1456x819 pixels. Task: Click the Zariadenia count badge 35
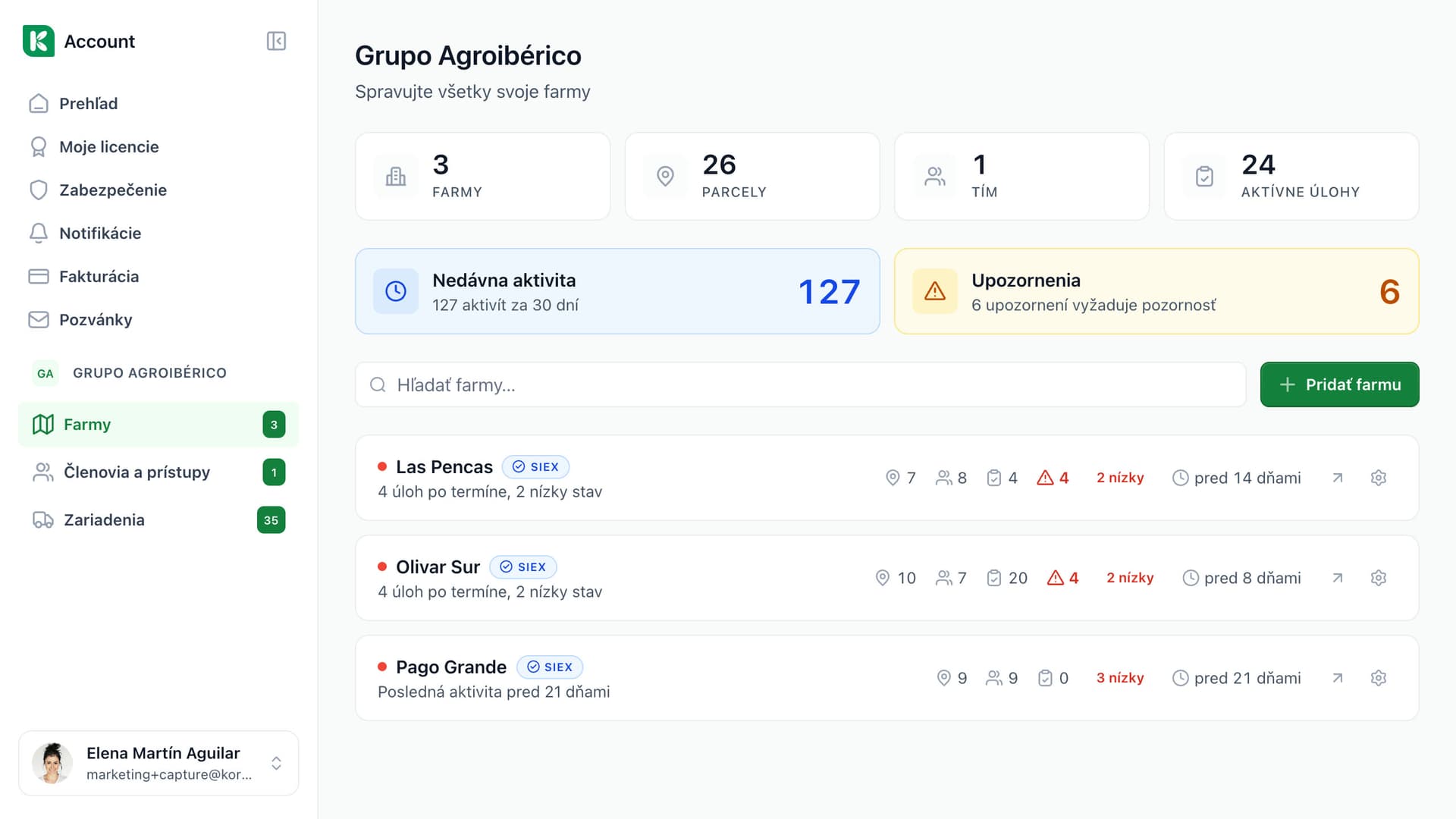tap(271, 520)
